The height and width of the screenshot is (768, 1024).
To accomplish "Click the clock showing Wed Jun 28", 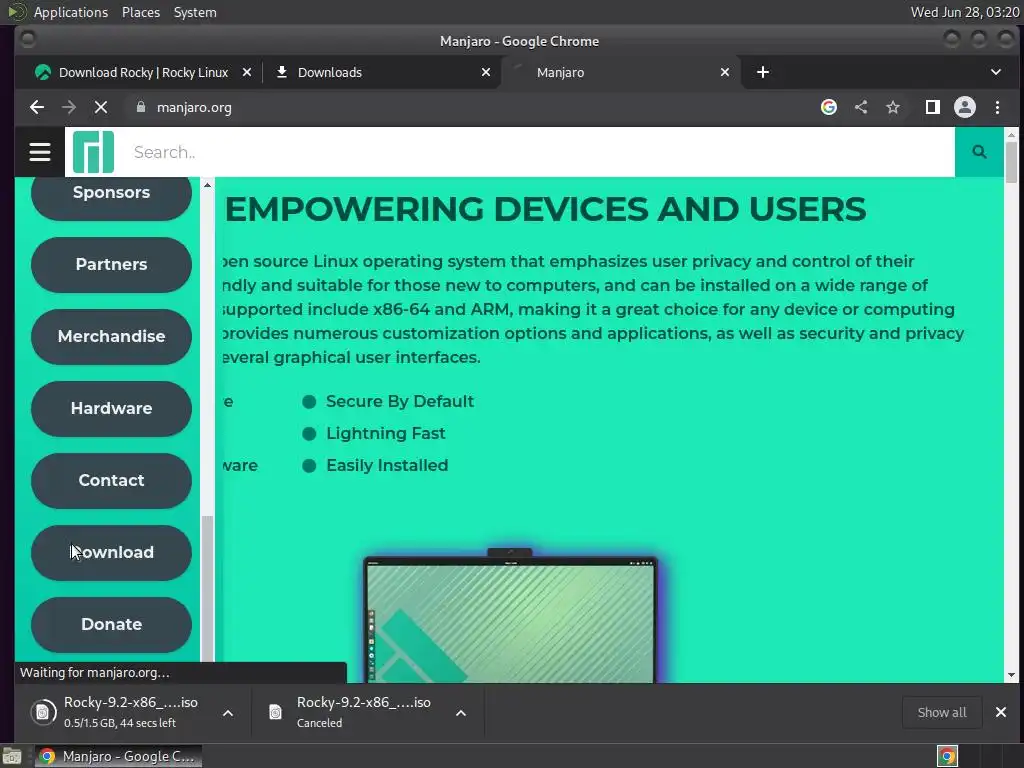I will click(x=965, y=12).
